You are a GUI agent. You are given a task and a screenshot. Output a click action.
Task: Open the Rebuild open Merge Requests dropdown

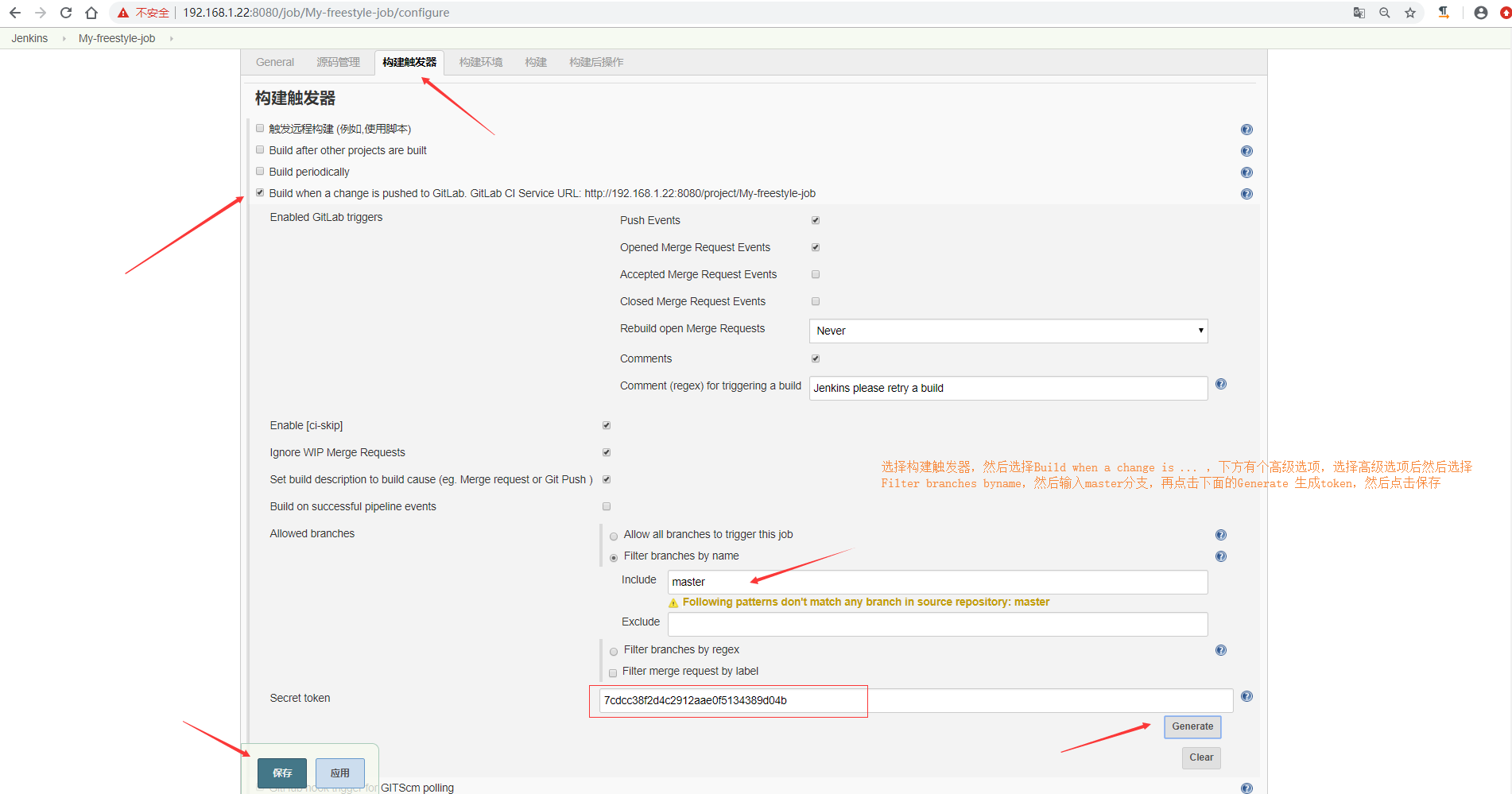(1009, 331)
